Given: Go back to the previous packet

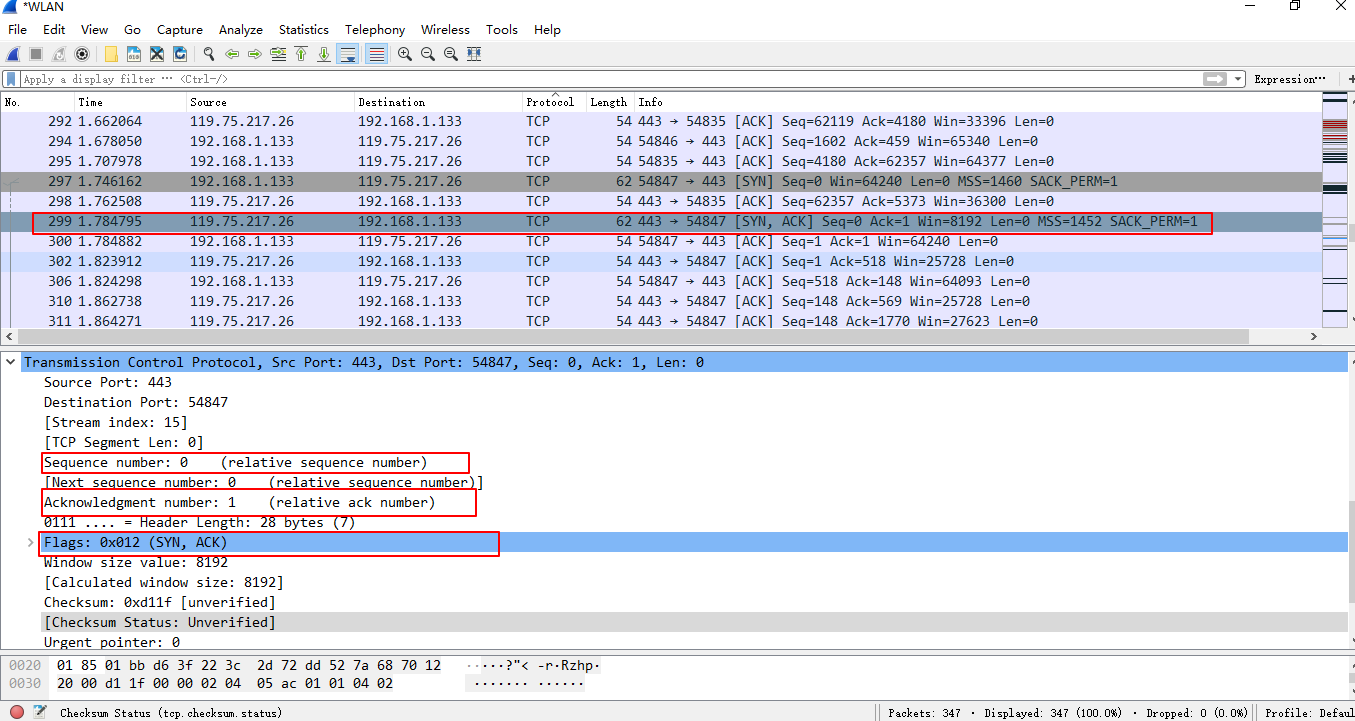Looking at the screenshot, I should click(232, 54).
